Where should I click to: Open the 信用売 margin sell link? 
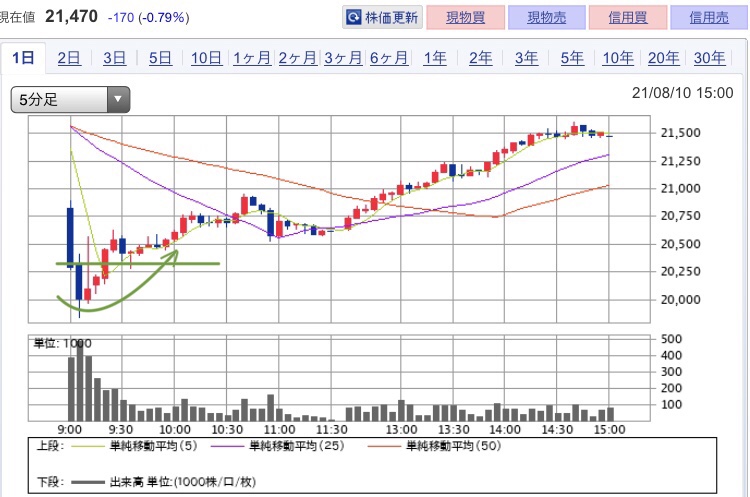(x=709, y=18)
